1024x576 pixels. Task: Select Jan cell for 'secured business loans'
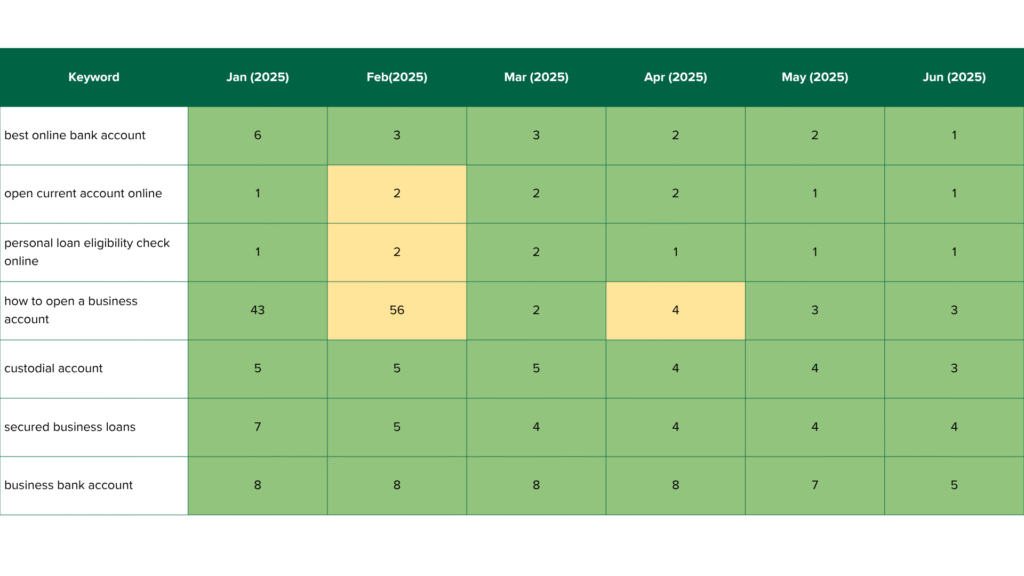click(257, 427)
